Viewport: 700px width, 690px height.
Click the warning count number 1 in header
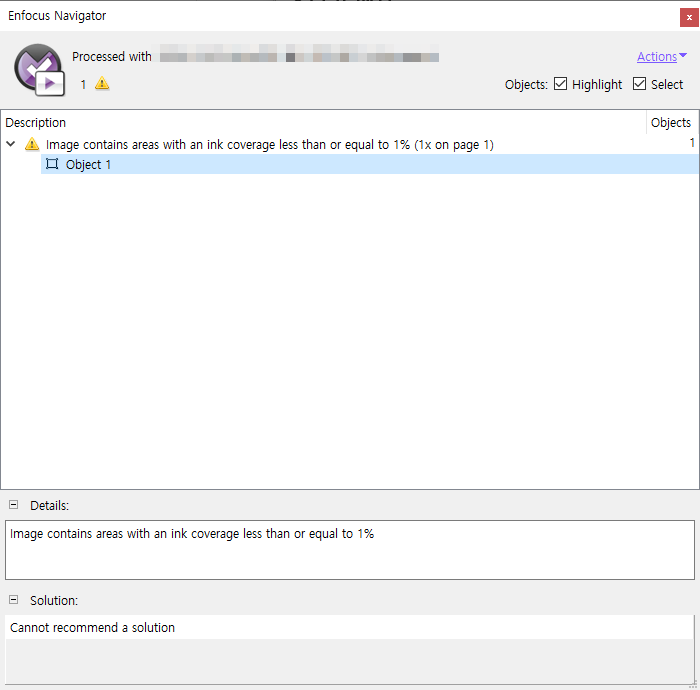click(84, 84)
